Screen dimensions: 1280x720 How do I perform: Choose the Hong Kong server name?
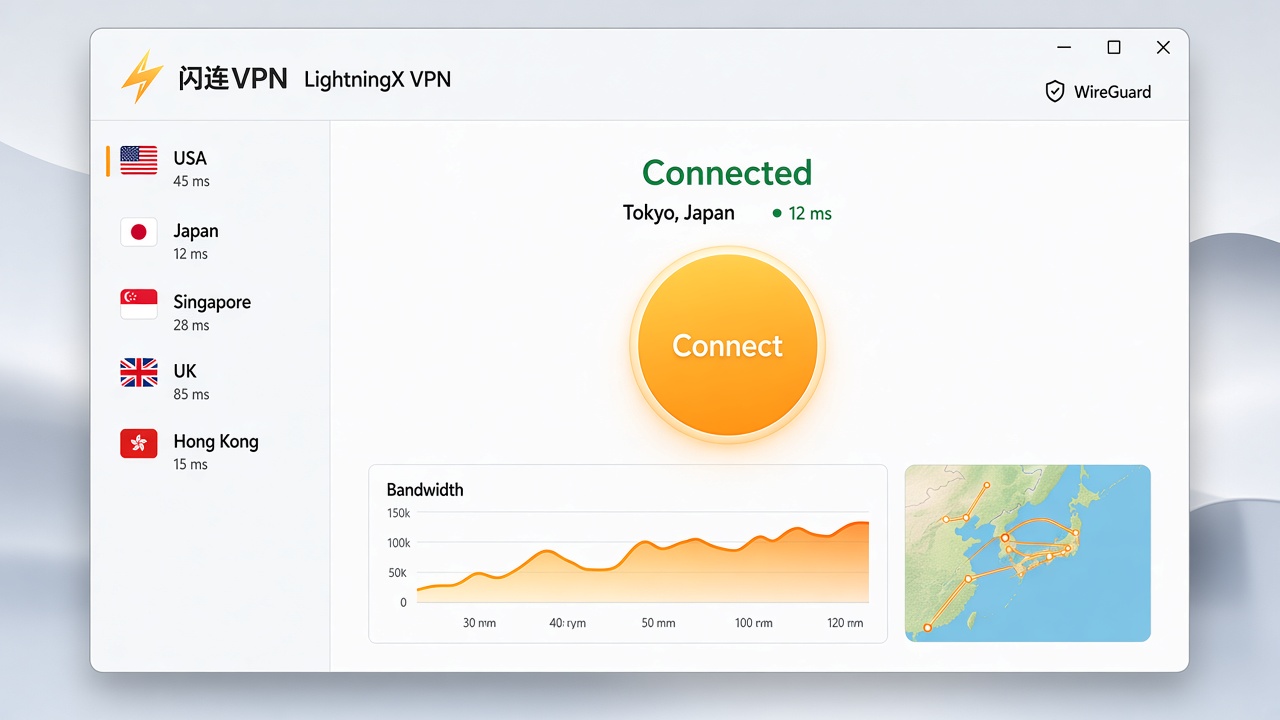216,441
